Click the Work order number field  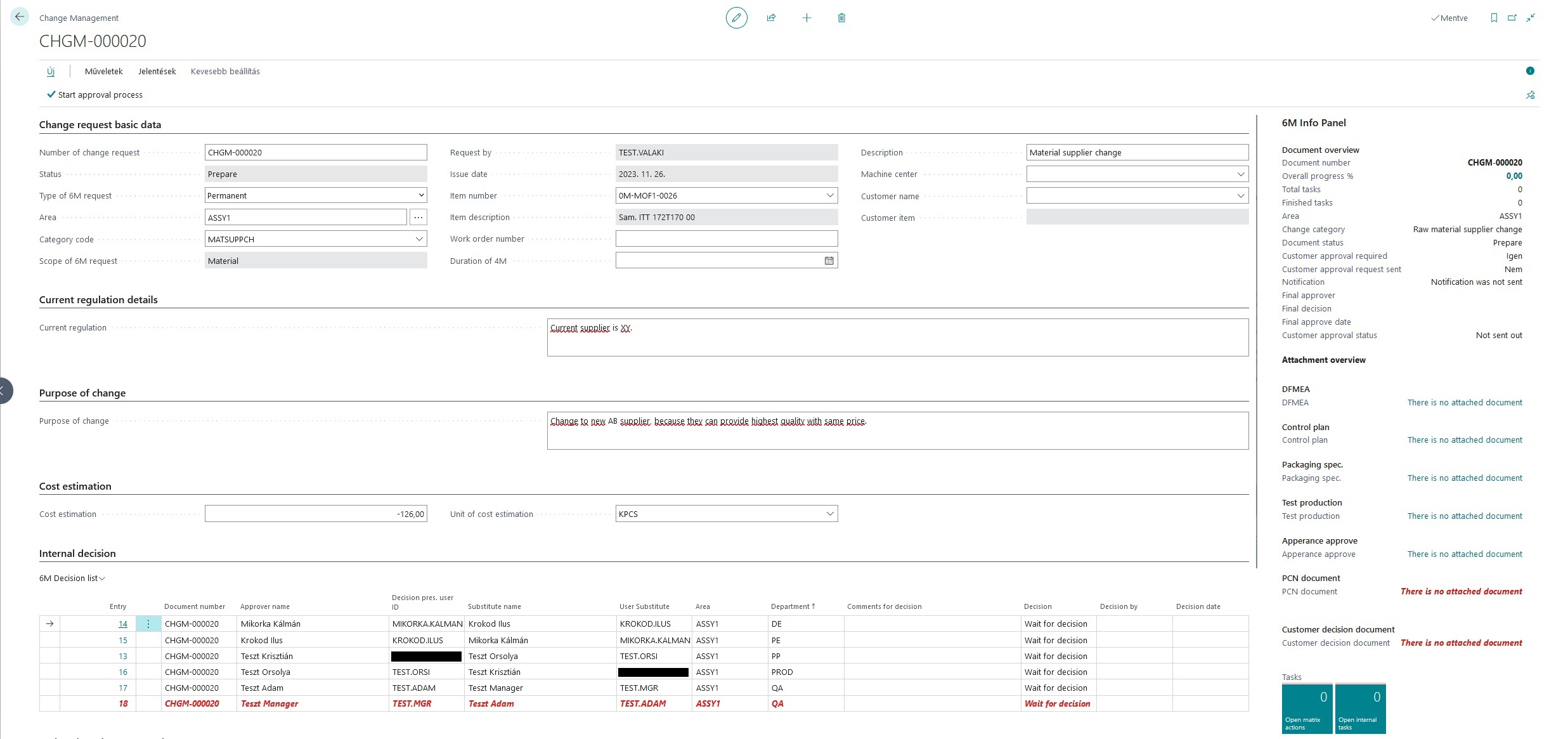click(x=726, y=239)
